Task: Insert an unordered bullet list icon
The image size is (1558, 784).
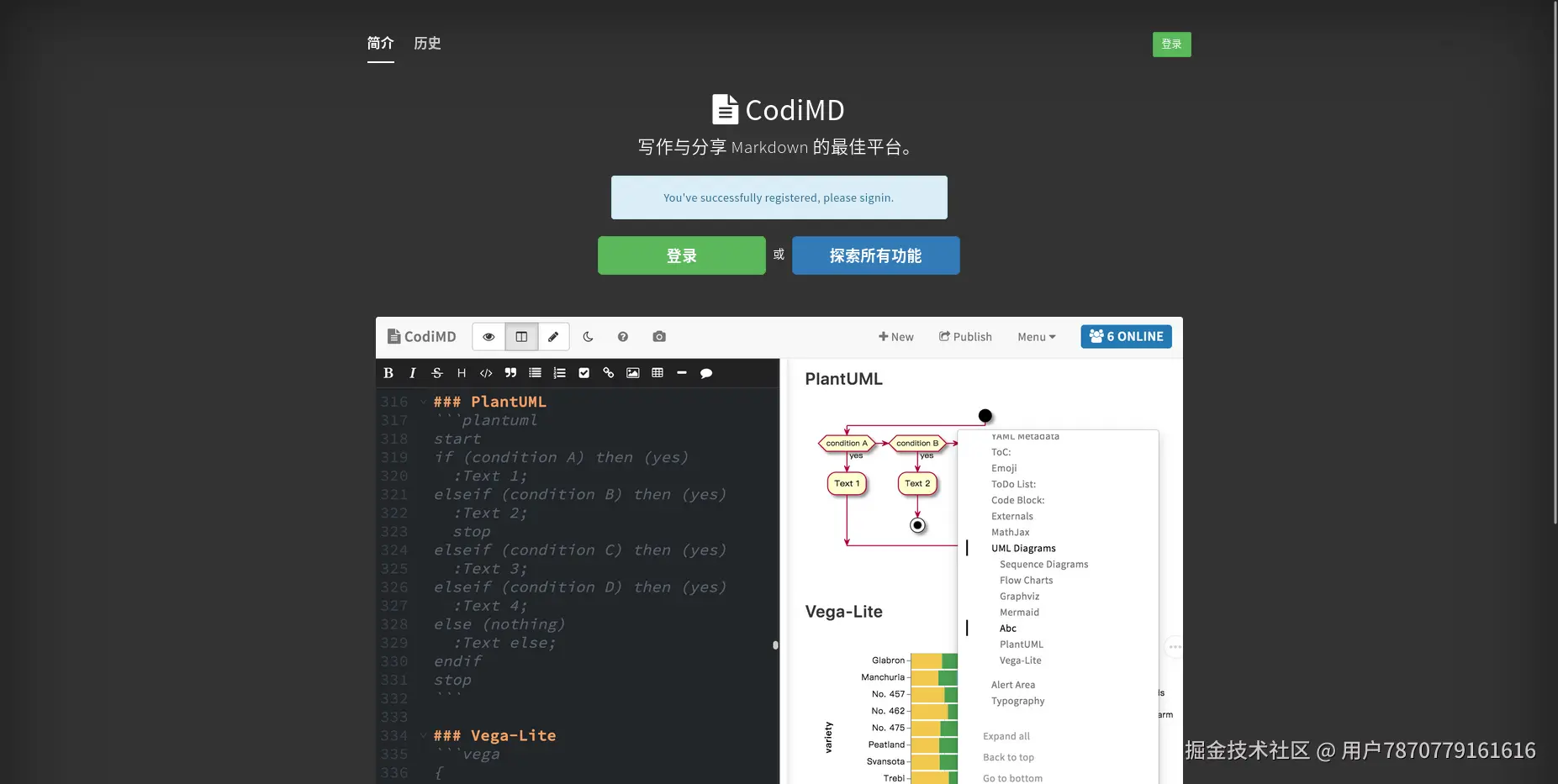Action: pyautogui.click(x=535, y=373)
